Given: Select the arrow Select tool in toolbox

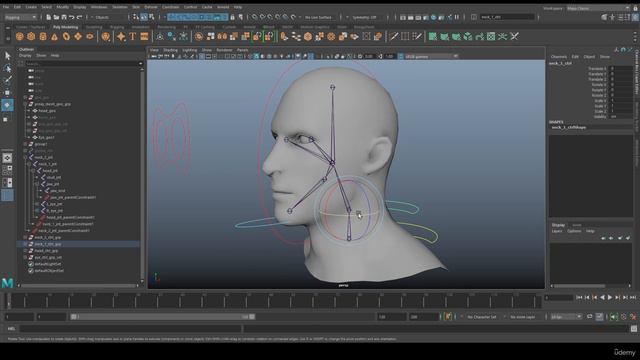Looking at the screenshot, I should pos(7,56).
